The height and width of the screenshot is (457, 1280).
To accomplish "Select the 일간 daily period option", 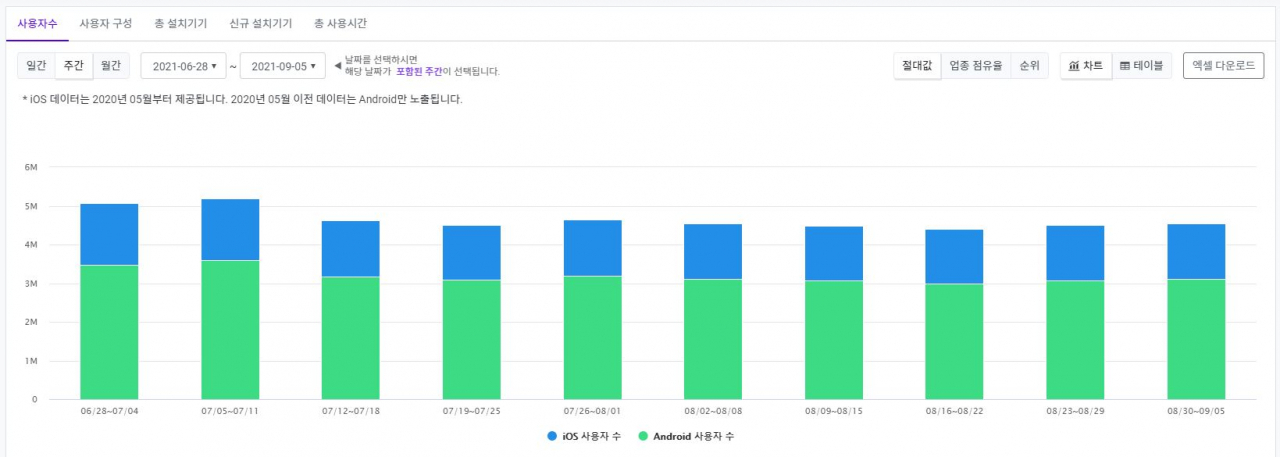I will coord(36,66).
